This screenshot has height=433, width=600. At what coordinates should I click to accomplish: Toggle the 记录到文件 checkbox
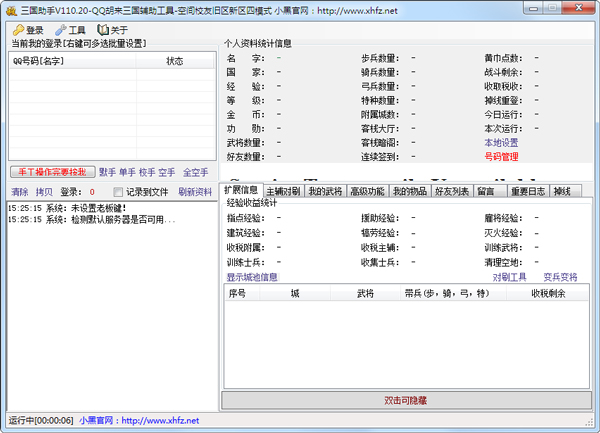[119, 192]
